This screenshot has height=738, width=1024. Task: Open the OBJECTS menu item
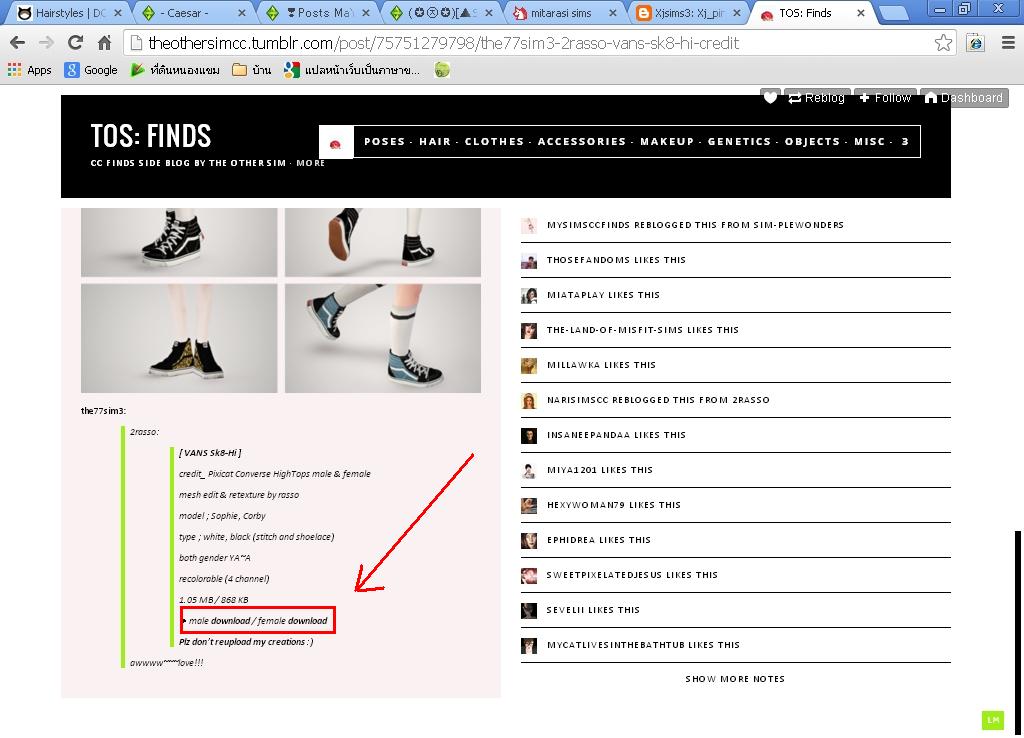[812, 142]
